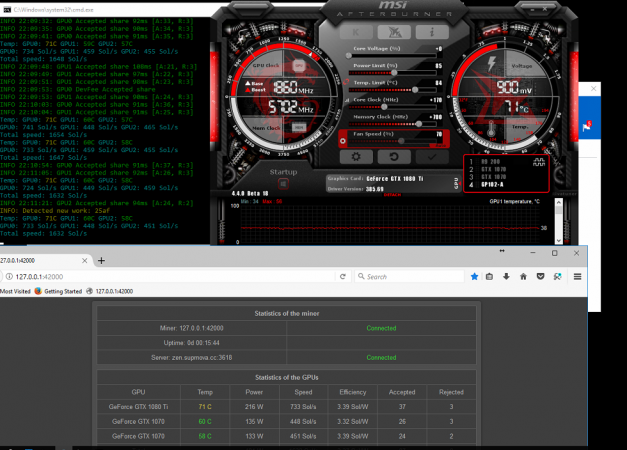This screenshot has height=450, width=627.
Task: Click the Temp. Limit slider handle
Action: (x=415, y=90)
